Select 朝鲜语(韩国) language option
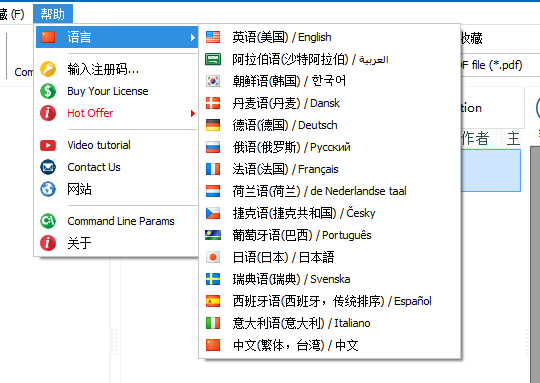 [x=330, y=81]
